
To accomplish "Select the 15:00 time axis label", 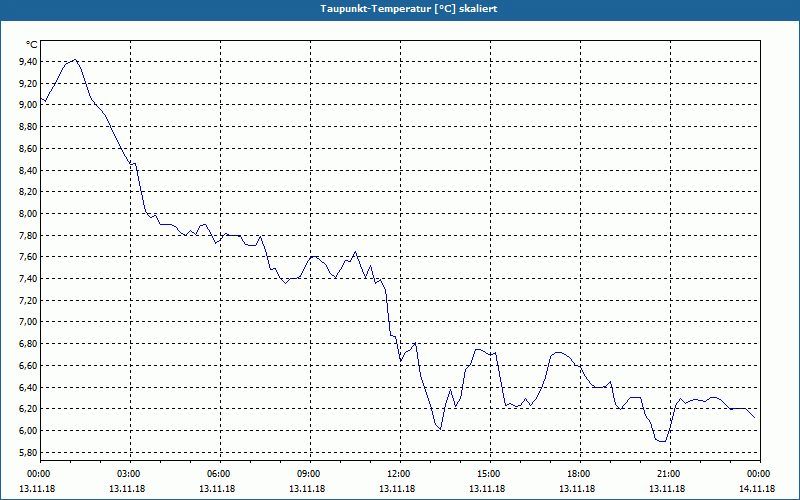I will coord(490,474).
